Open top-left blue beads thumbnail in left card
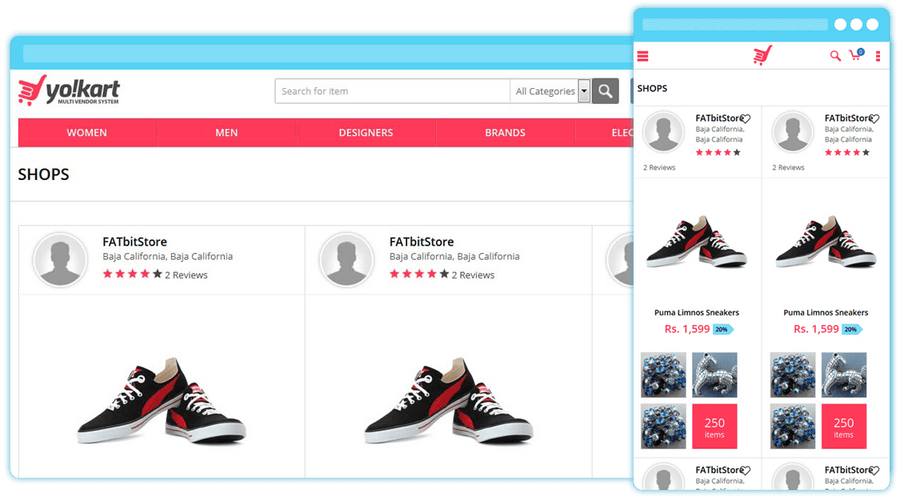 pos(664,375)
